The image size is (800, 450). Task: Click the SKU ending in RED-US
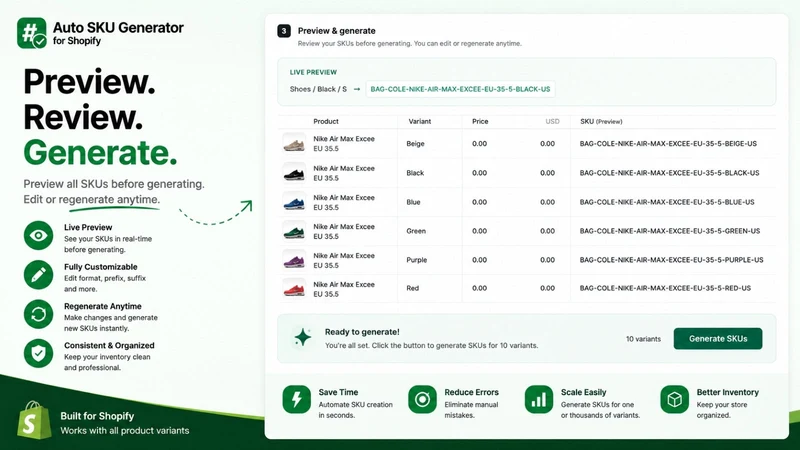tap(665, 288)
